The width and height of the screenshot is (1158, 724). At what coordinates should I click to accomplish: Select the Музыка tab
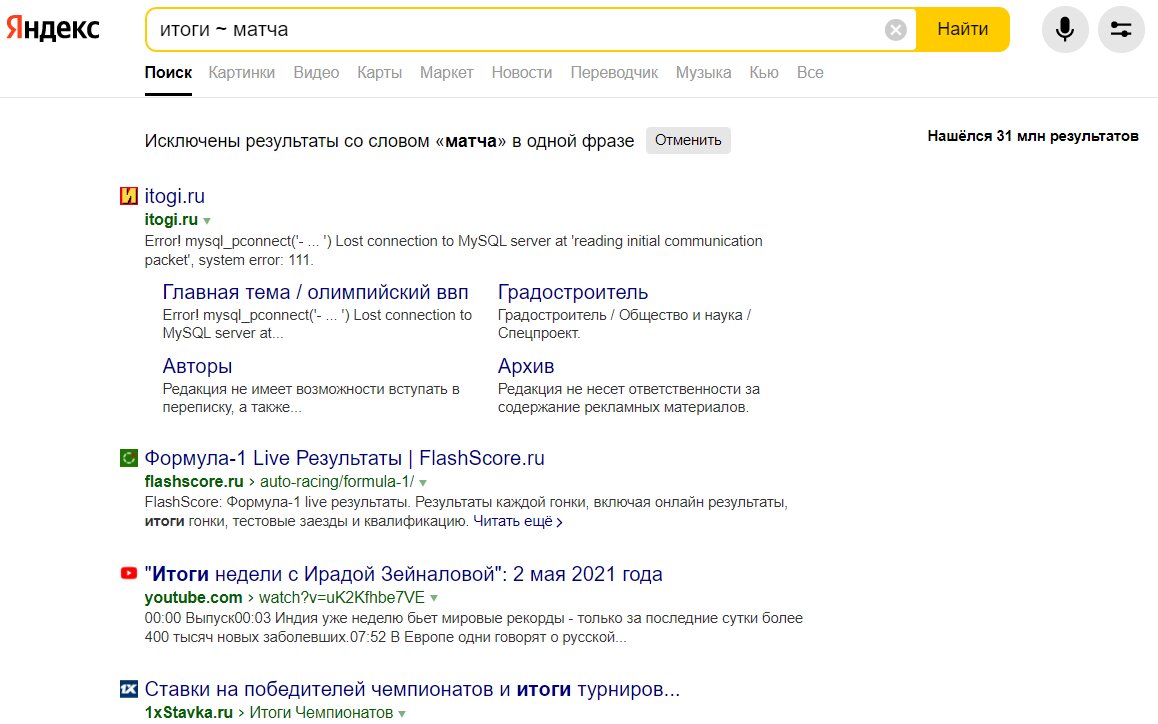point(704,72)
